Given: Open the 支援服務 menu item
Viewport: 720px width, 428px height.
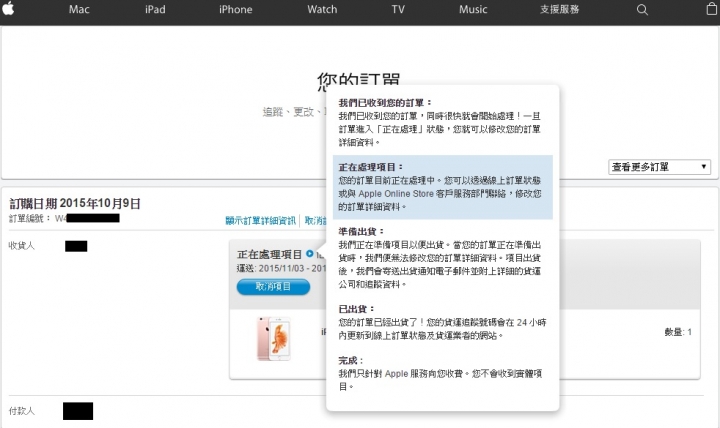Looking at the screenshot, I should (559, 9).
